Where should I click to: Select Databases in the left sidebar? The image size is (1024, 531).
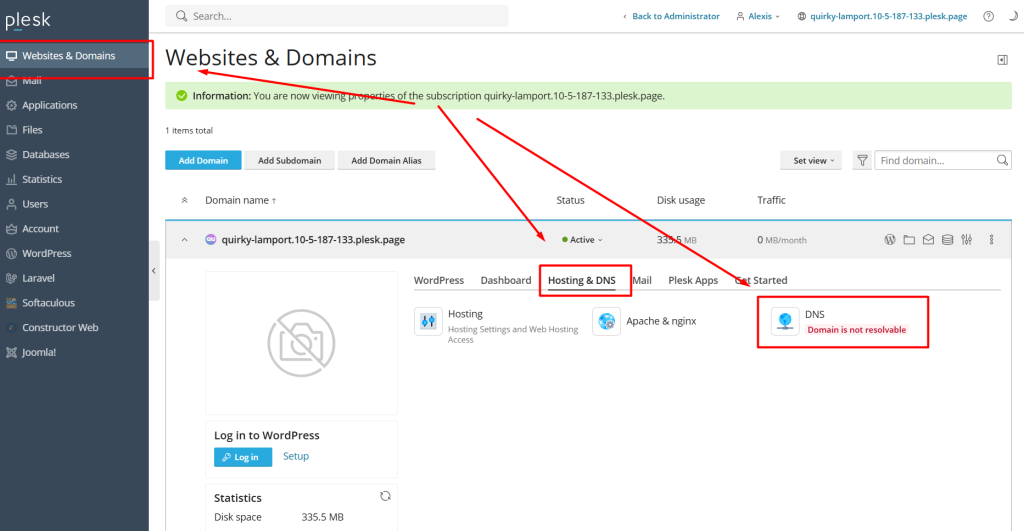46,155
